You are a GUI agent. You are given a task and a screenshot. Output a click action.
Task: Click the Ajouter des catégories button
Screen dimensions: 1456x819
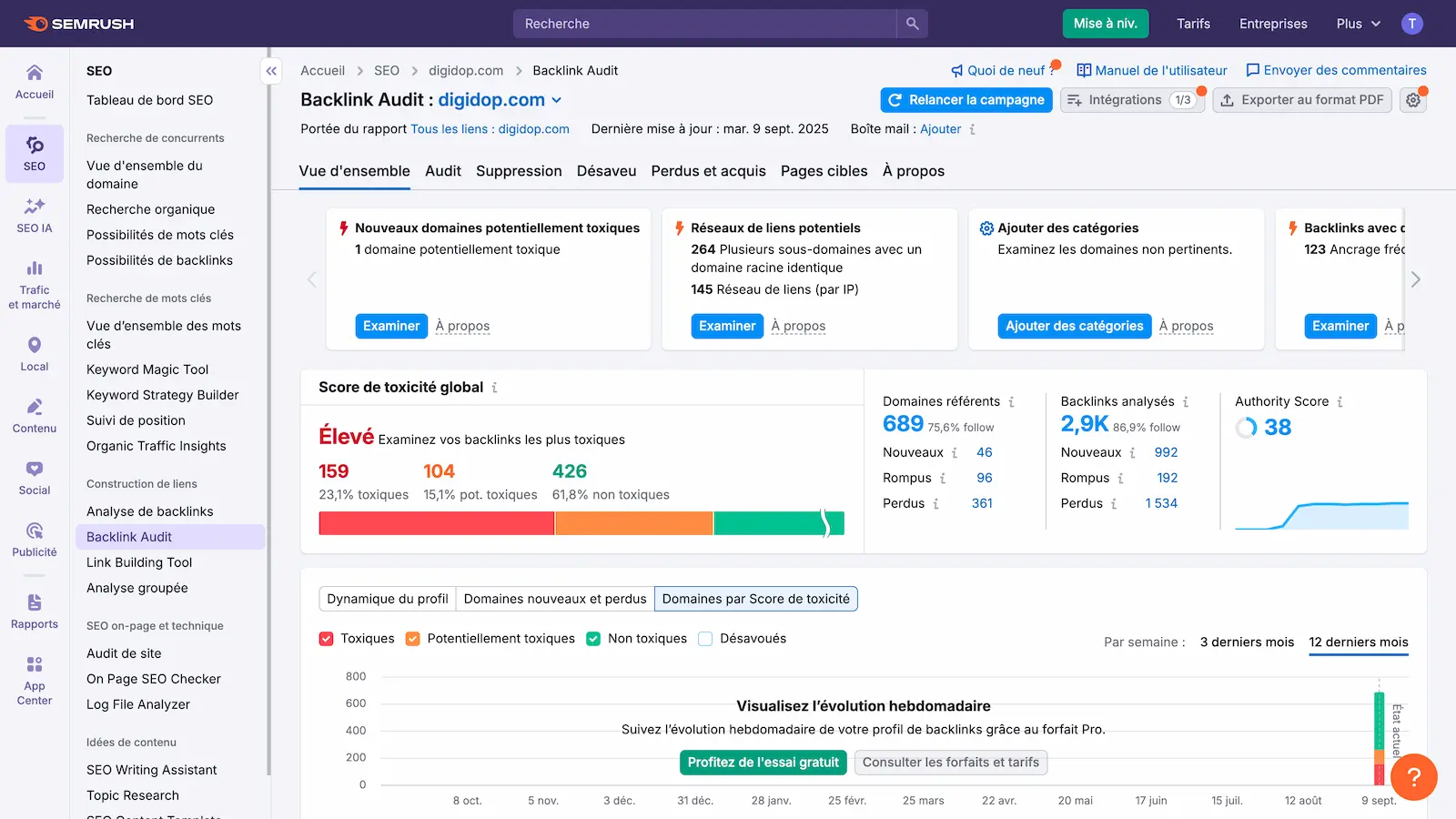click(x=1074, y=326)
